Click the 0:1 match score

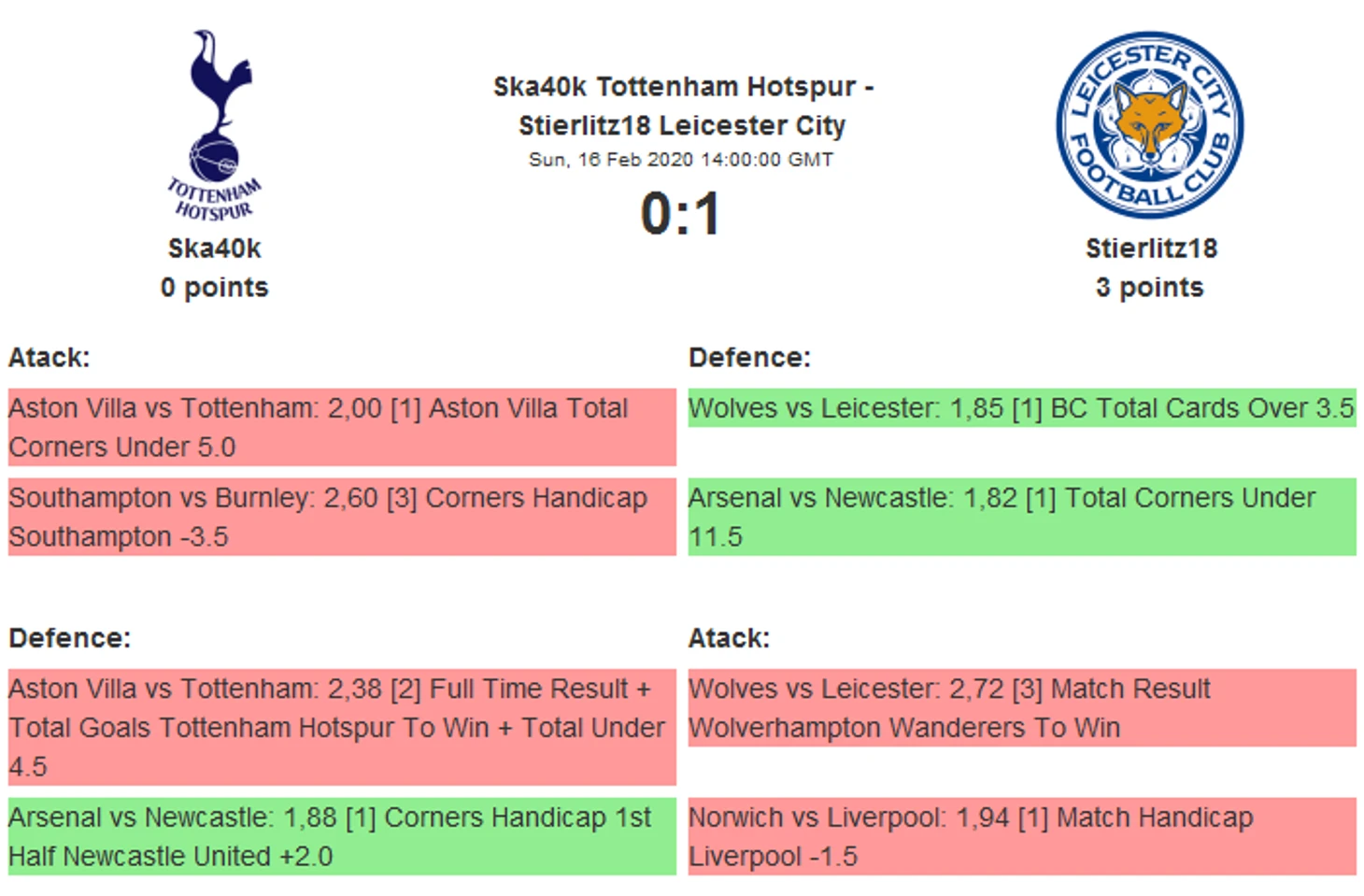point(681,214)
